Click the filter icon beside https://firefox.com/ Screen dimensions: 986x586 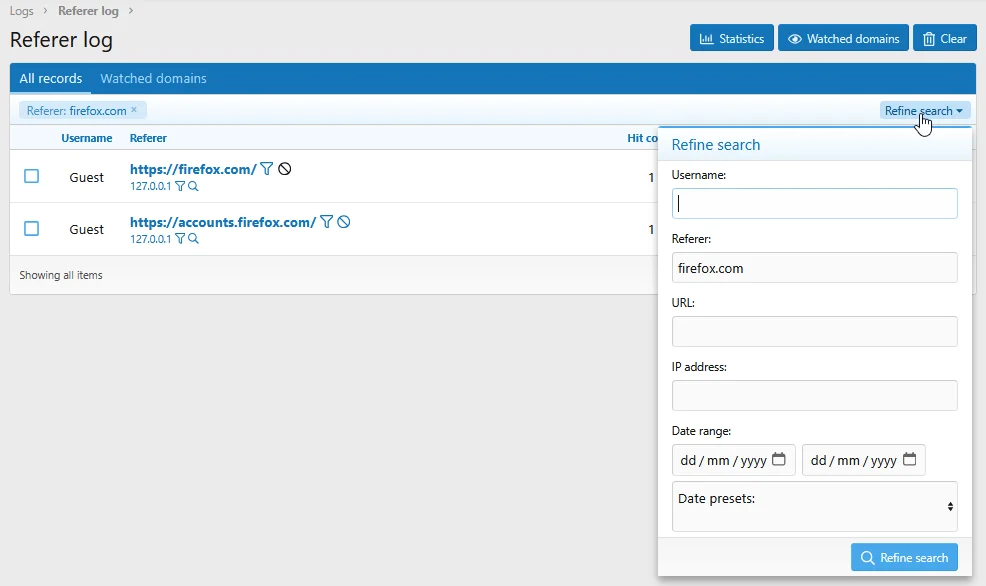click(x=267, y=169)
